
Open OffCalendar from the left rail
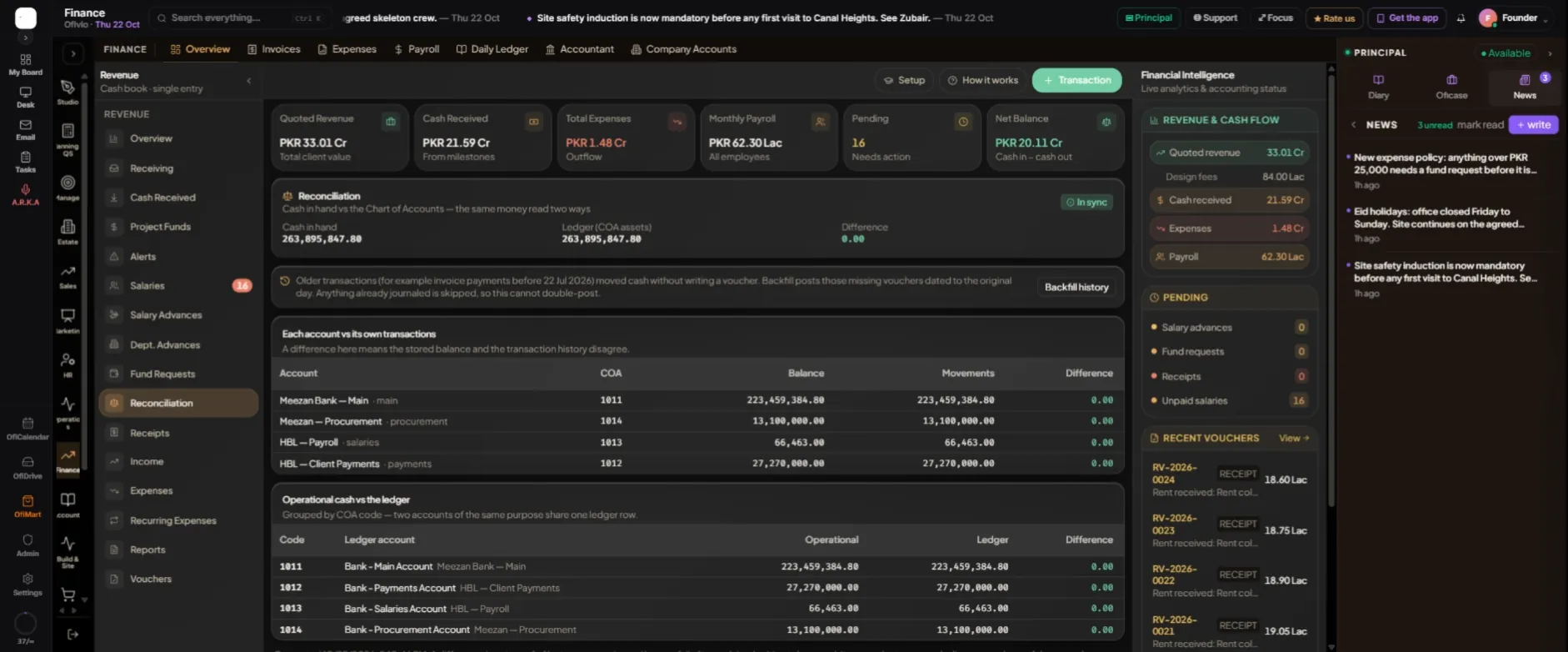pyautogui.click(x=27, y=429)
